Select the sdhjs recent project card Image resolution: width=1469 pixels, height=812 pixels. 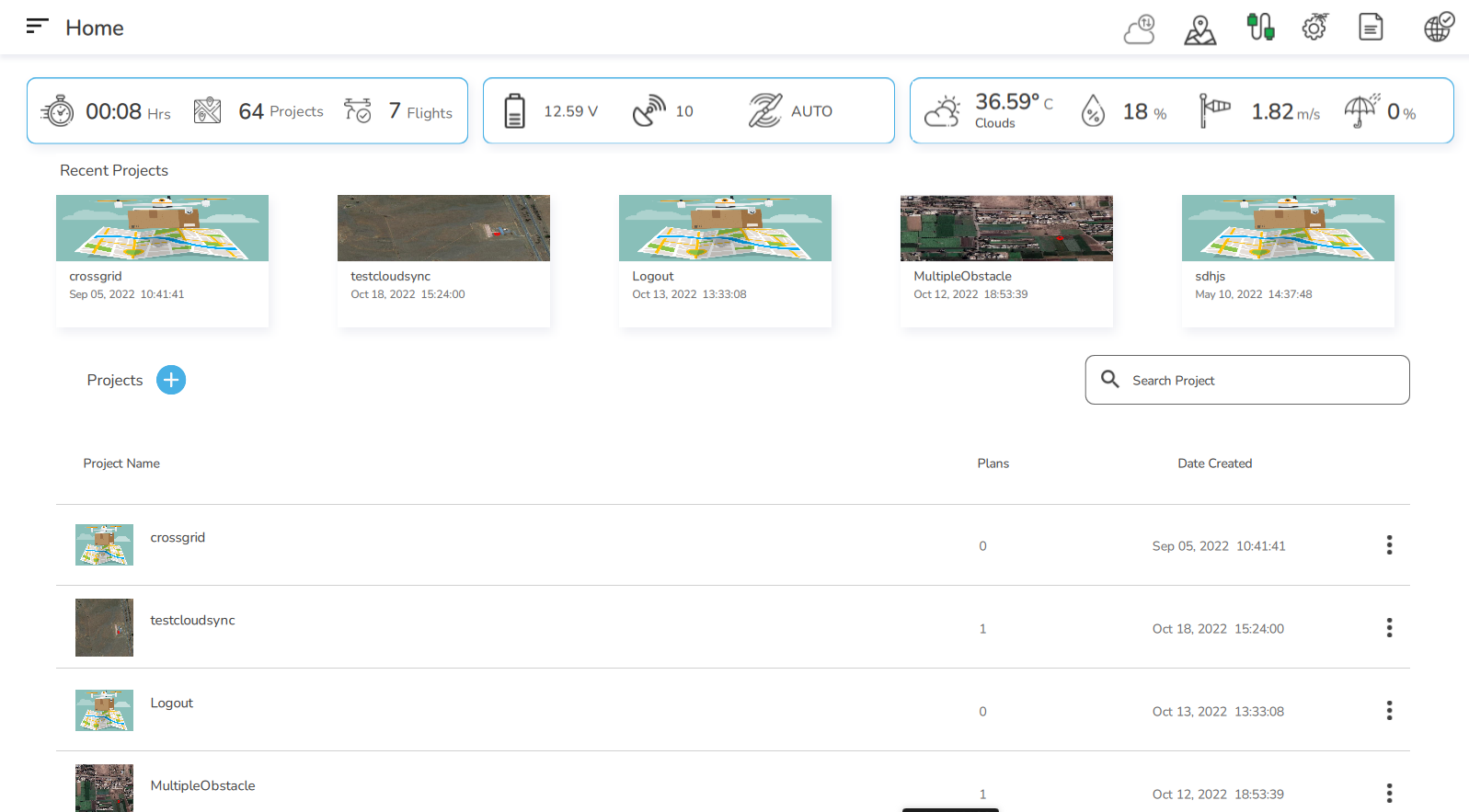(1288, 259)
